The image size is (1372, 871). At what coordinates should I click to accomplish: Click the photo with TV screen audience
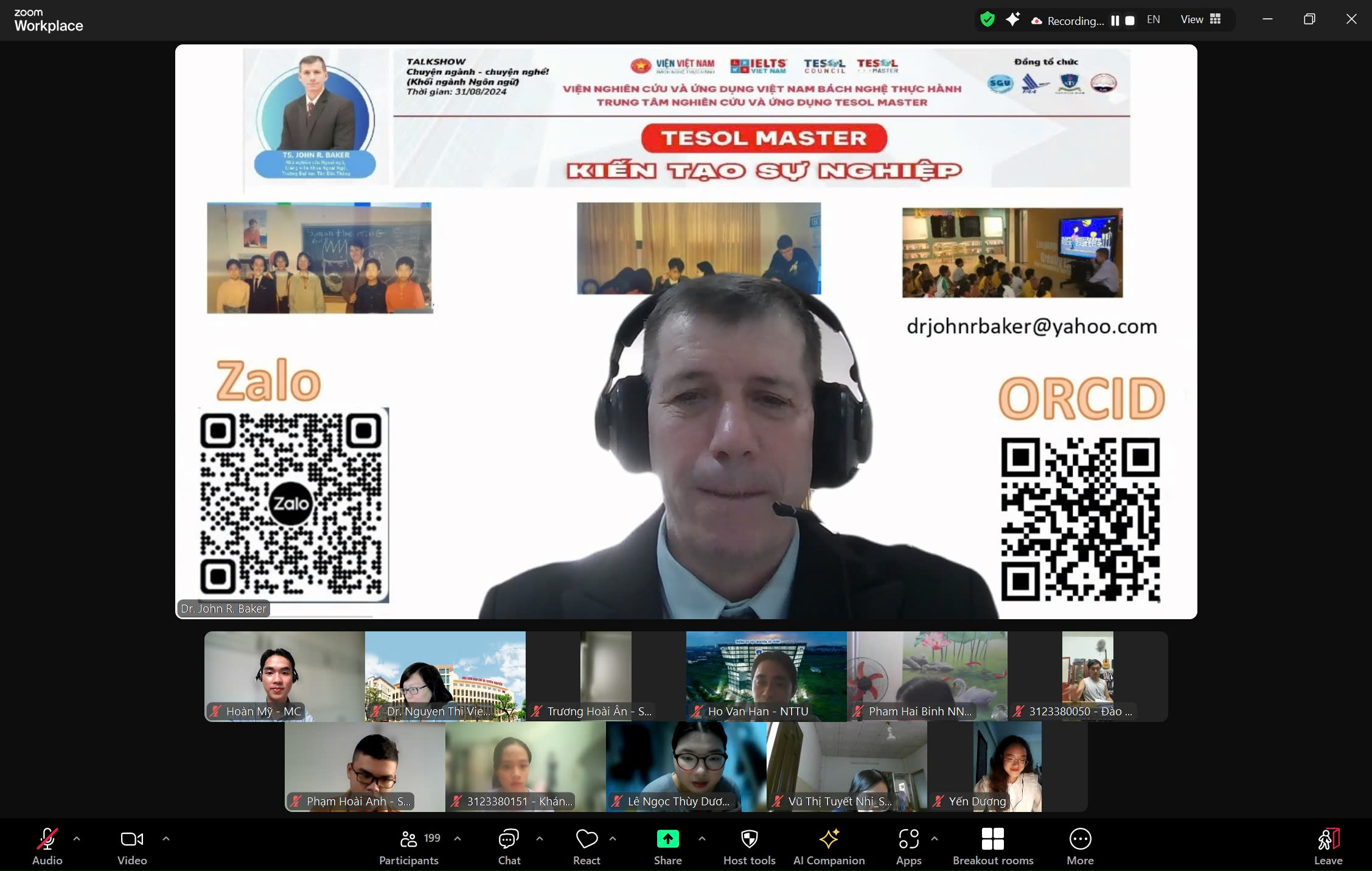[x=1012, y=252]
